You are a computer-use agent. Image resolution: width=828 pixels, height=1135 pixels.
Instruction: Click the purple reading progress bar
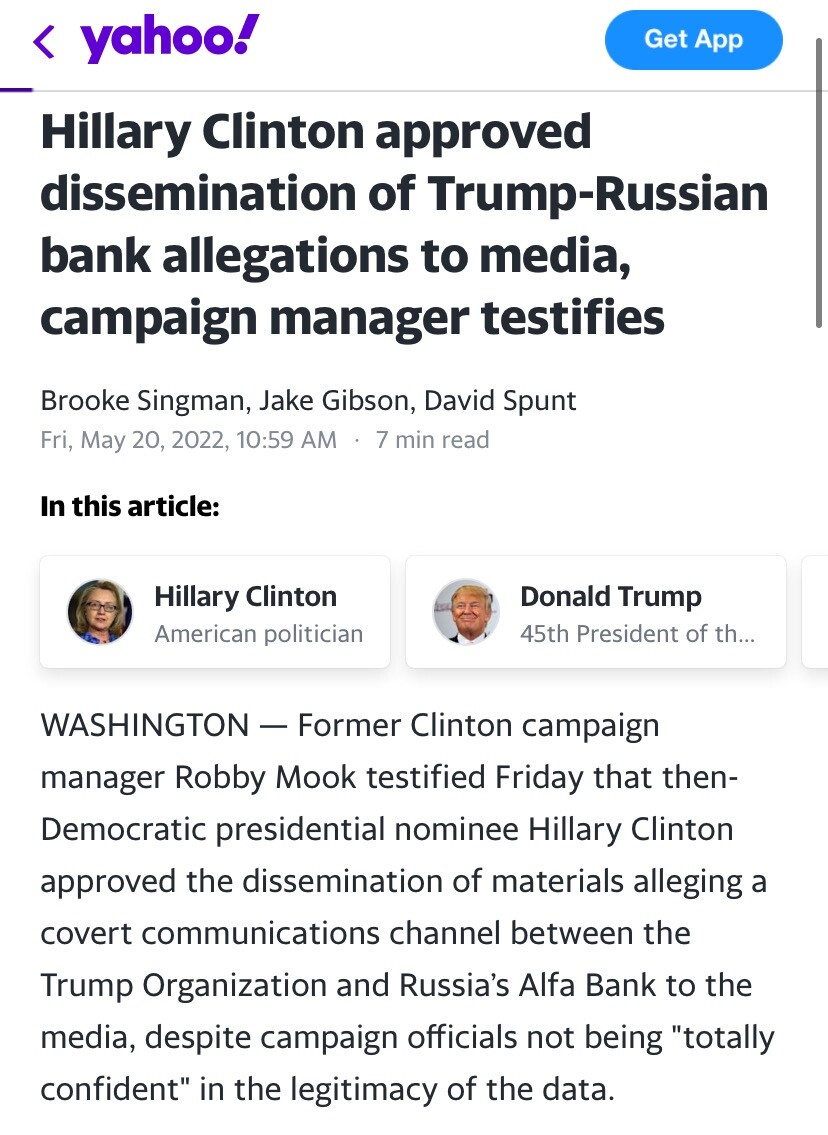pyautogui.click(x=16, y=89)
